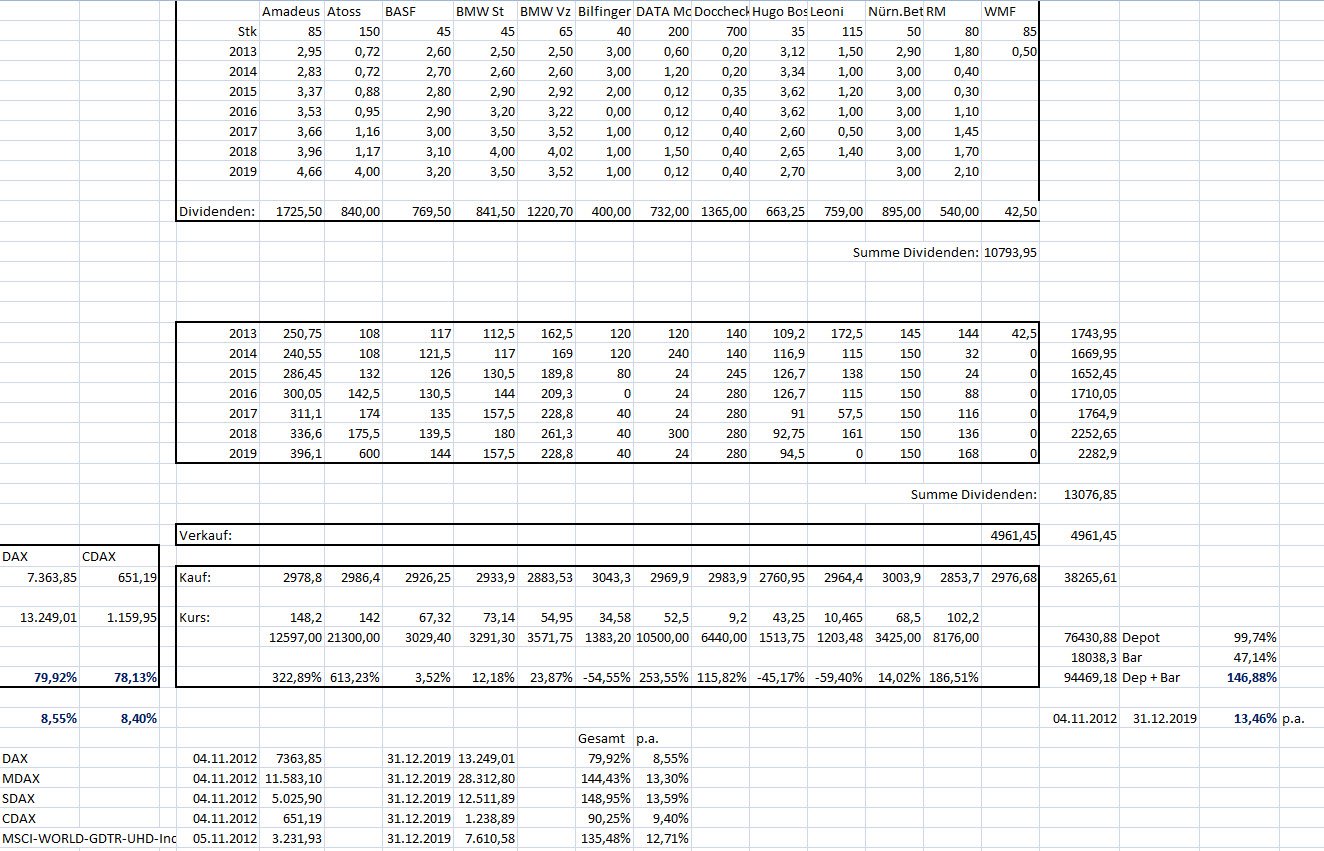Select the CDAX total return 90,25%
The height and width of the screenshot is (851, 1324).
coord(610,818)
